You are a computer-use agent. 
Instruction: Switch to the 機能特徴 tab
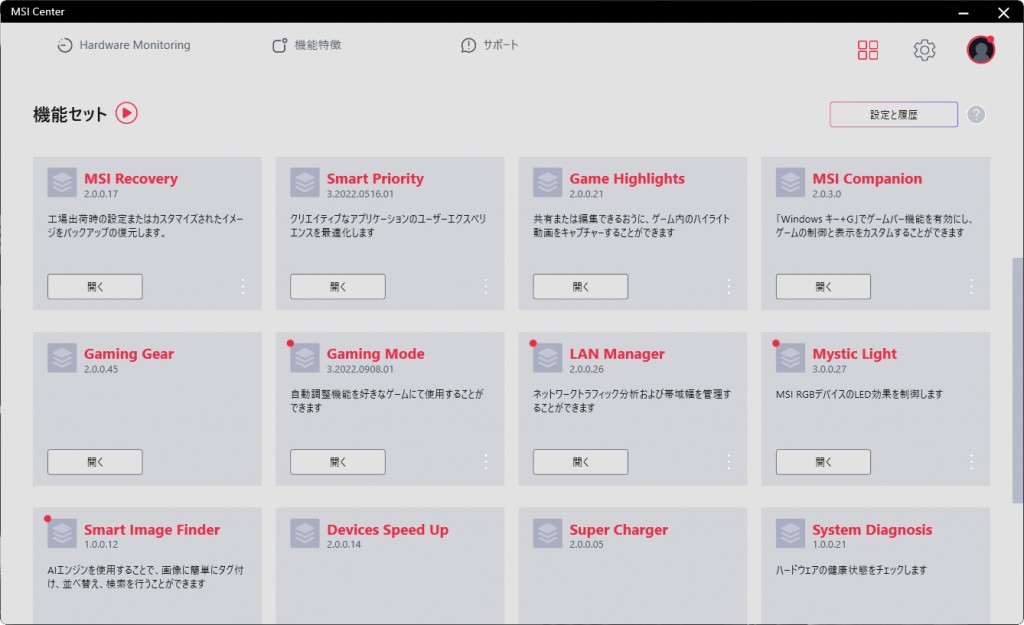pyautogui.click(x=307, y=45)
